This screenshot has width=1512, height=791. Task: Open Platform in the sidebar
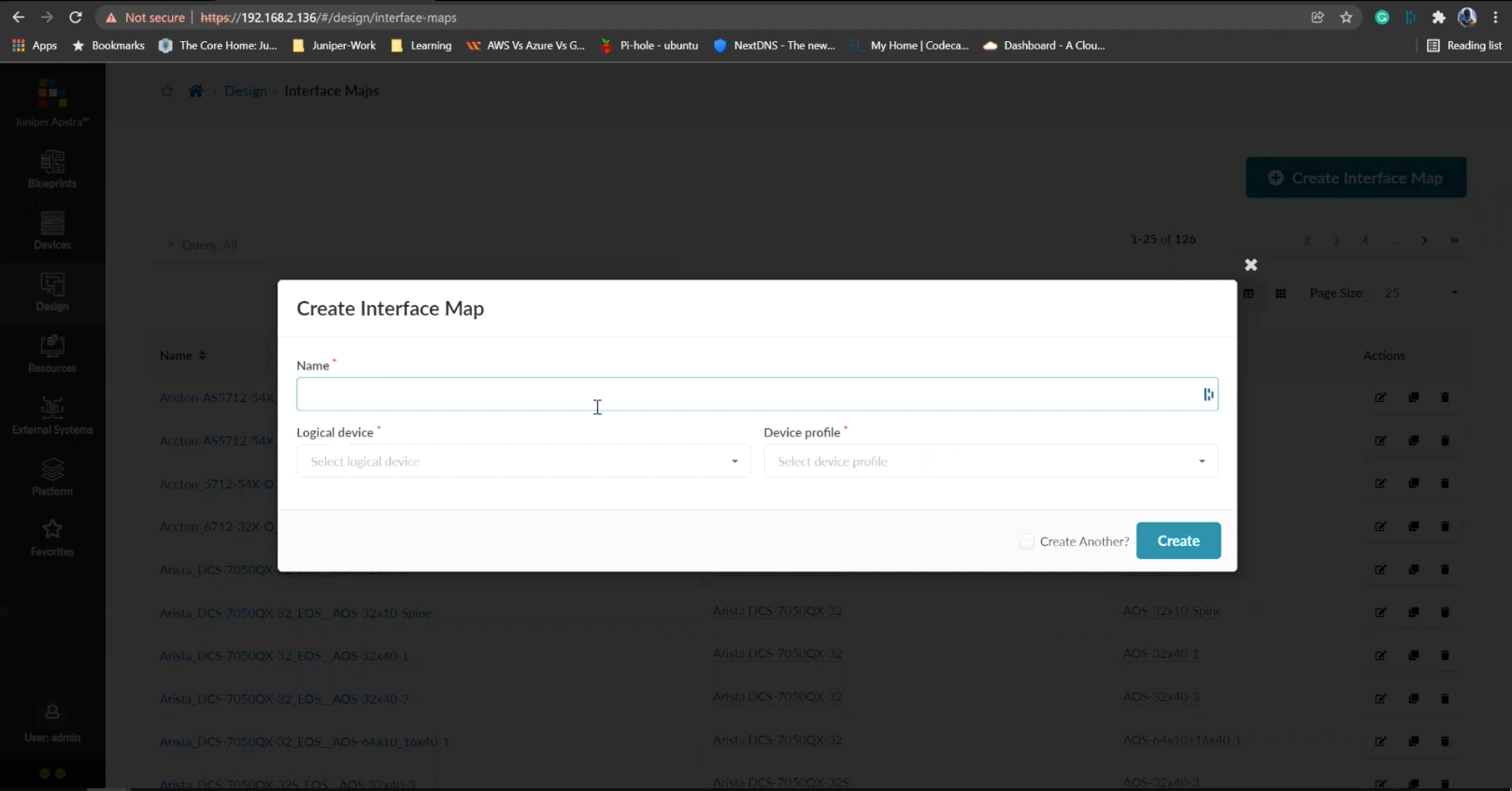click(x=52, y=478)
